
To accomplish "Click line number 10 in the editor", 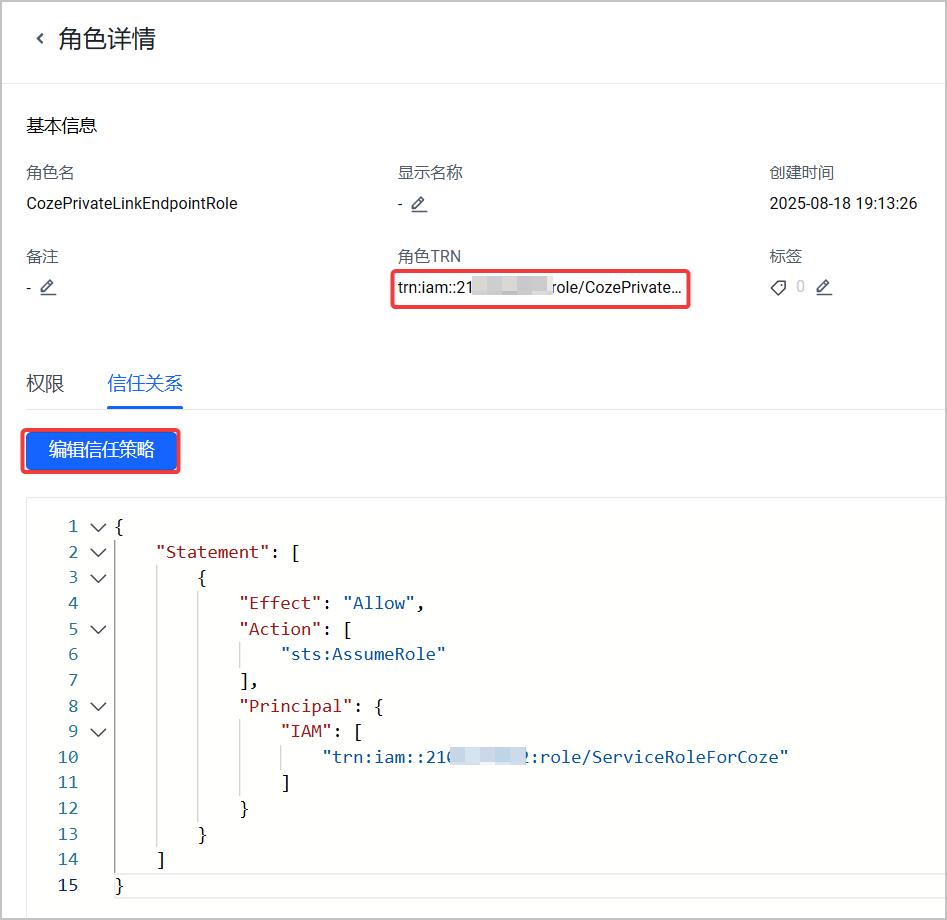I will 68,758.
